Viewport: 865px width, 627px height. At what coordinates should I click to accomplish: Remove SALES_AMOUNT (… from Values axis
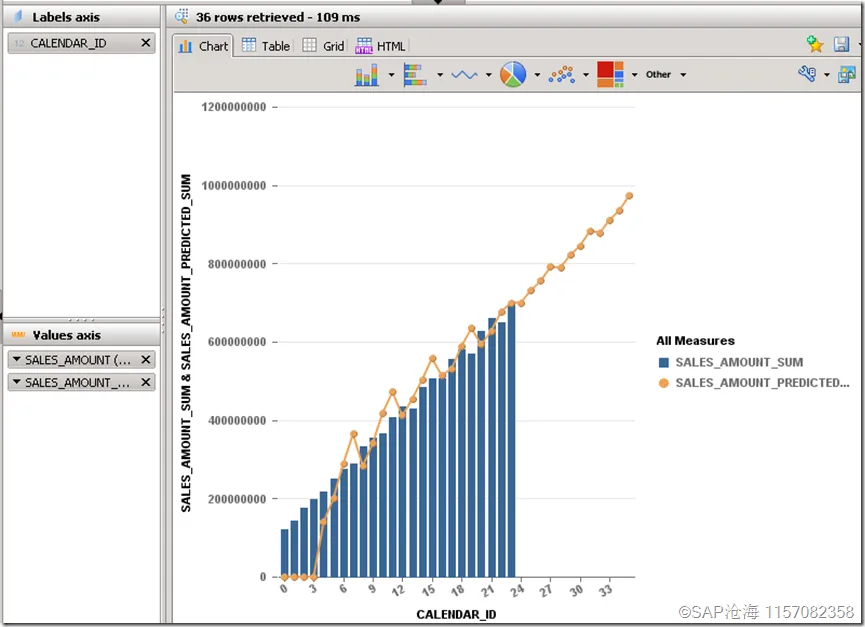click(x=146, y=360)
